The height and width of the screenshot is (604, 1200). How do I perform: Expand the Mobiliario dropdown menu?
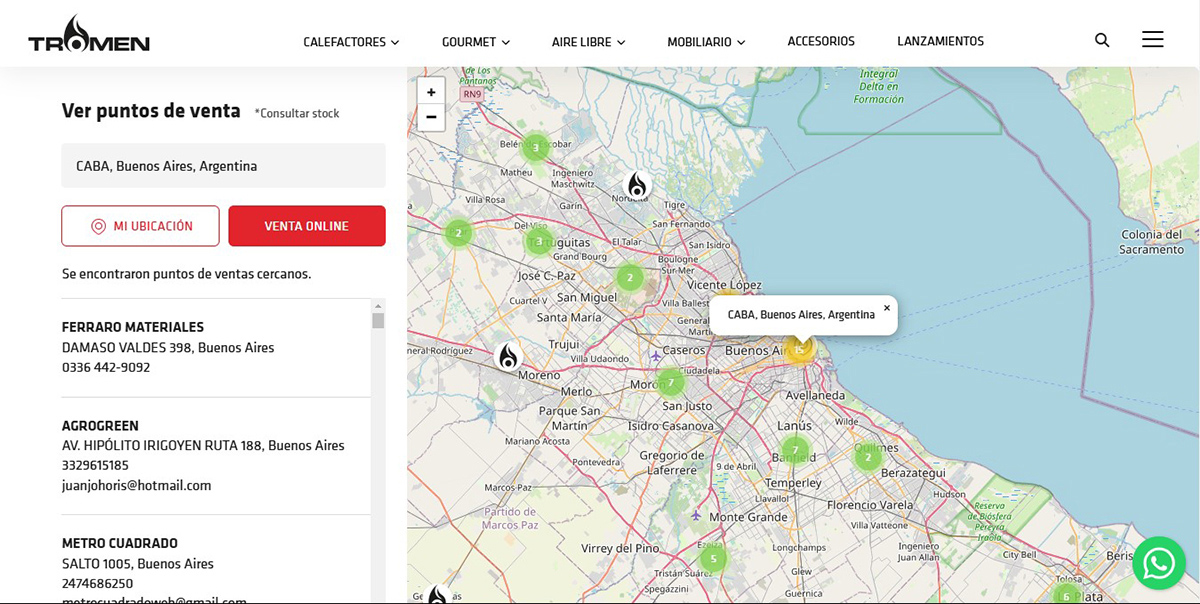pos(706,42)
